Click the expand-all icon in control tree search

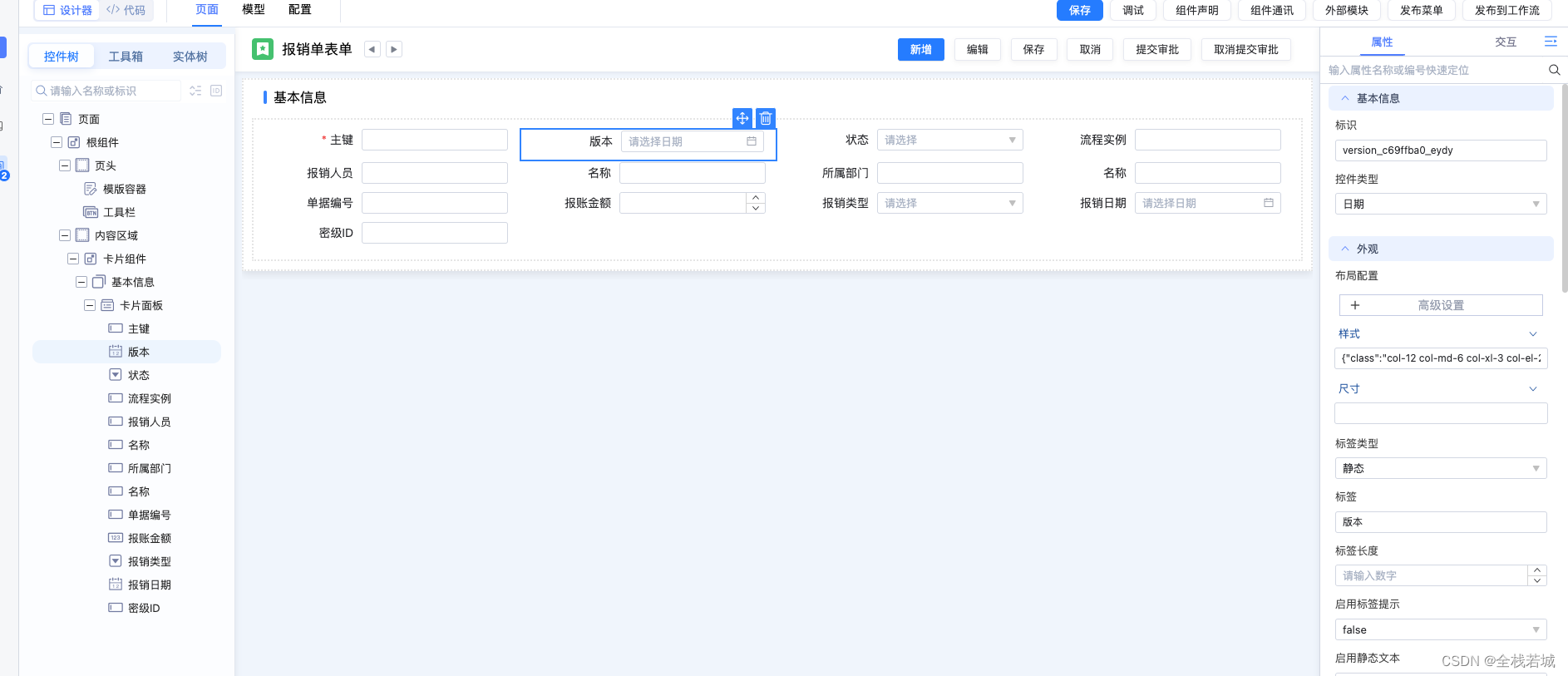pos(195,91)
